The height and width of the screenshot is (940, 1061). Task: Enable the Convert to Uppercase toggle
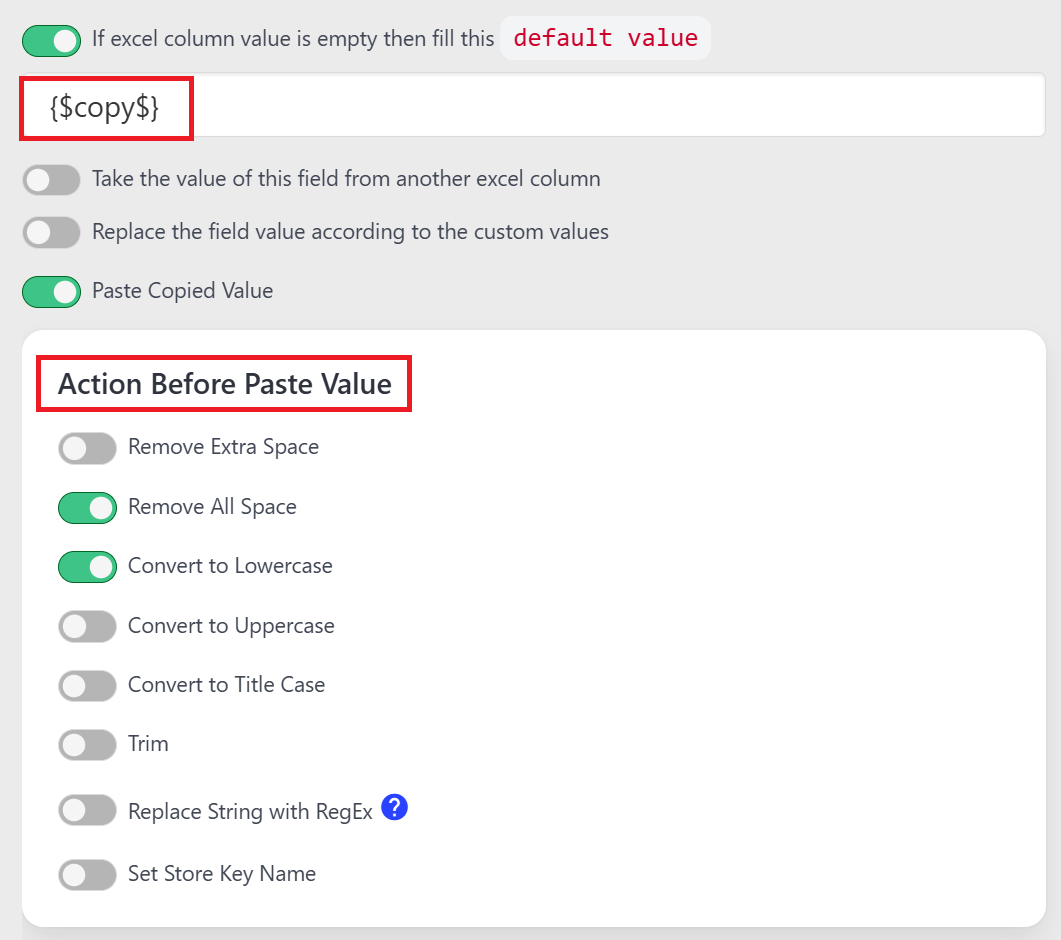(87, 626)
